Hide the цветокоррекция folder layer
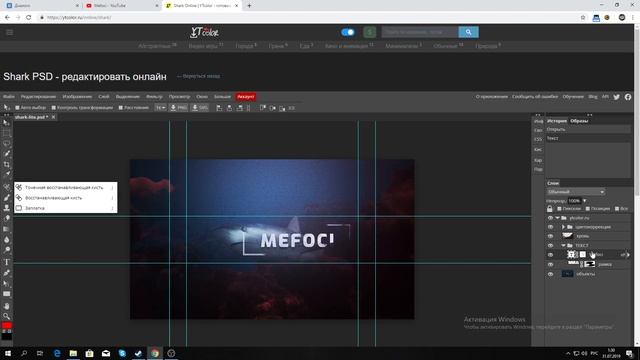 550,227
